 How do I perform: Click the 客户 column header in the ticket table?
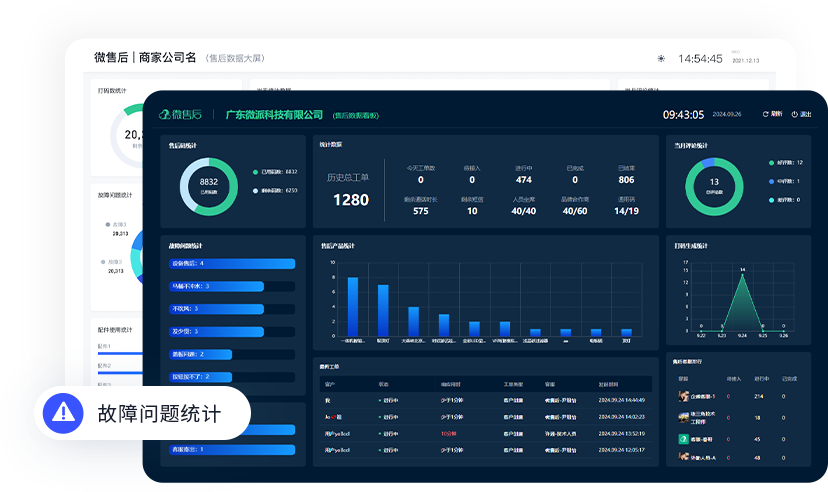point(330,384)
